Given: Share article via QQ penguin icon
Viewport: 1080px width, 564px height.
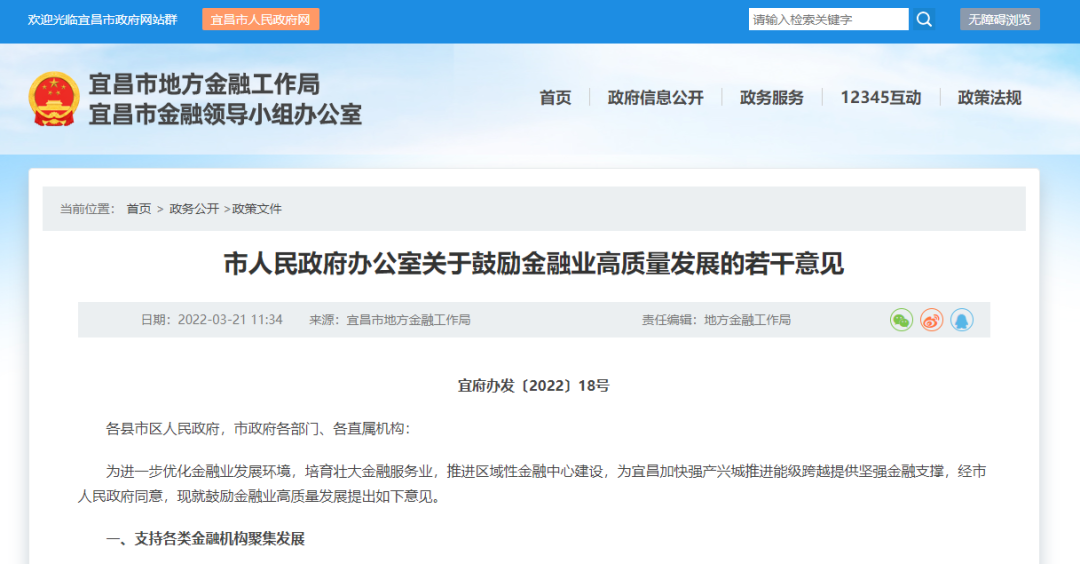Looking at the screenshot, I should tap(962, 320).
